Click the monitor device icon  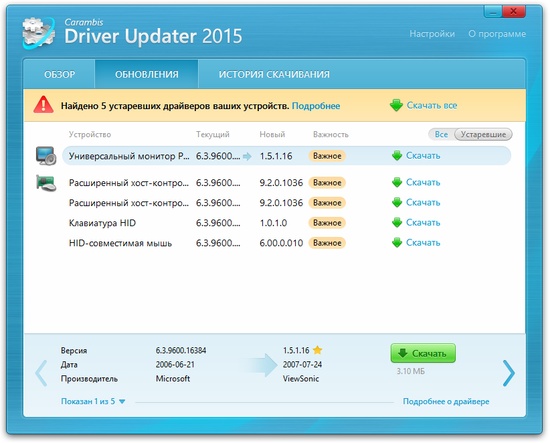tap(46, 156)
